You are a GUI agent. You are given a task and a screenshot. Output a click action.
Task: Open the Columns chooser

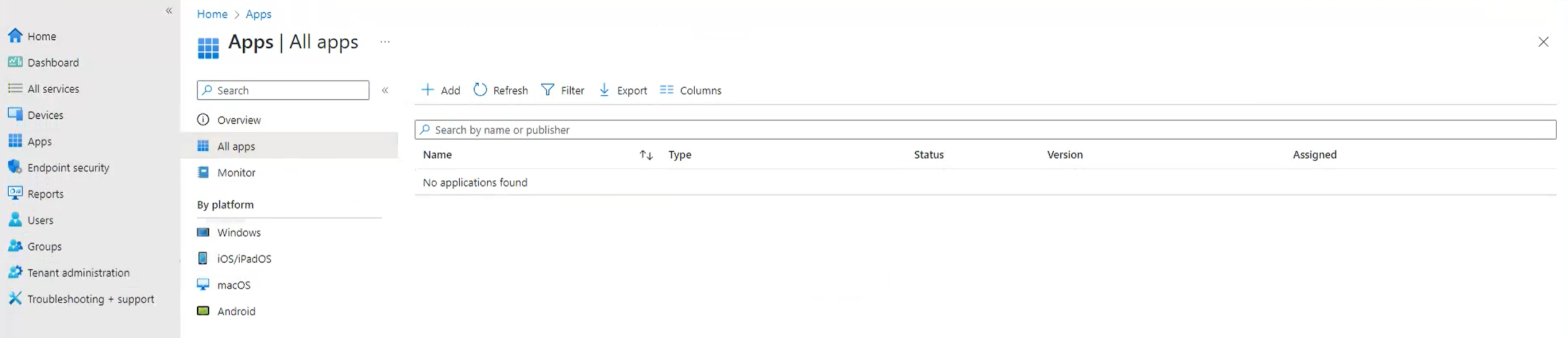coord(690,90)
